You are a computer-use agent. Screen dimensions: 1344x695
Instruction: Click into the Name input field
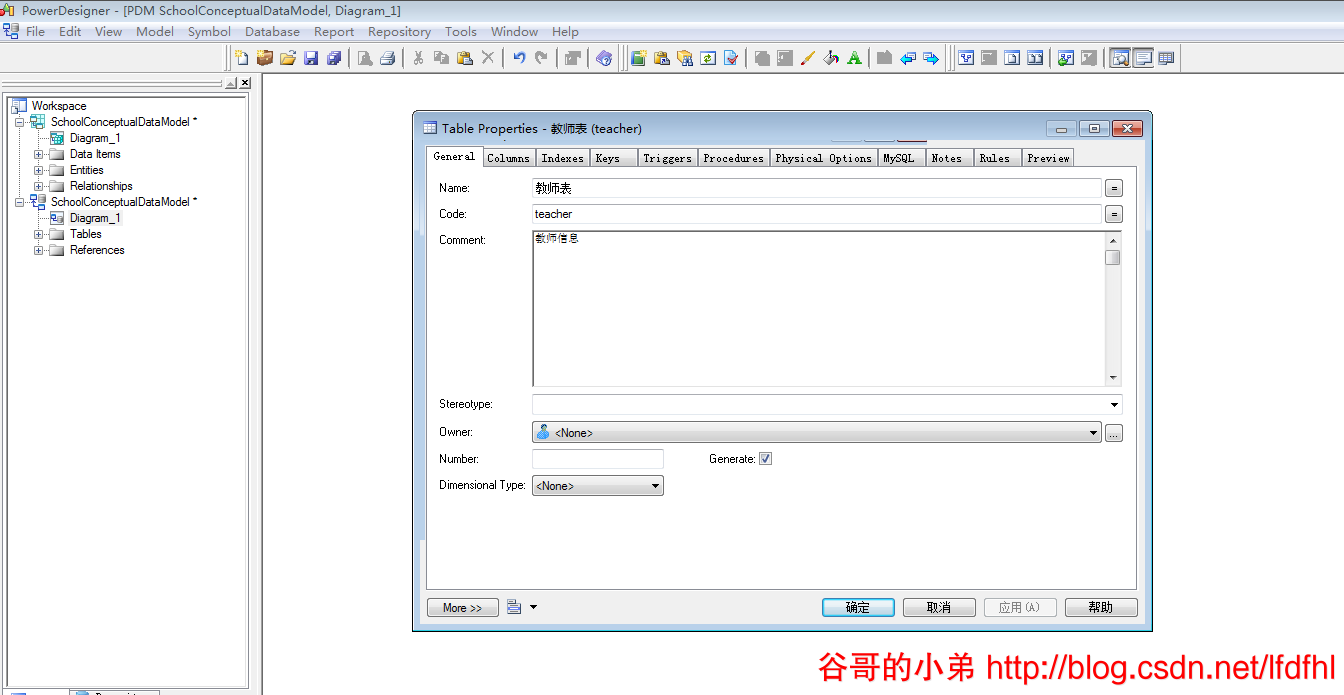[817, 188]
